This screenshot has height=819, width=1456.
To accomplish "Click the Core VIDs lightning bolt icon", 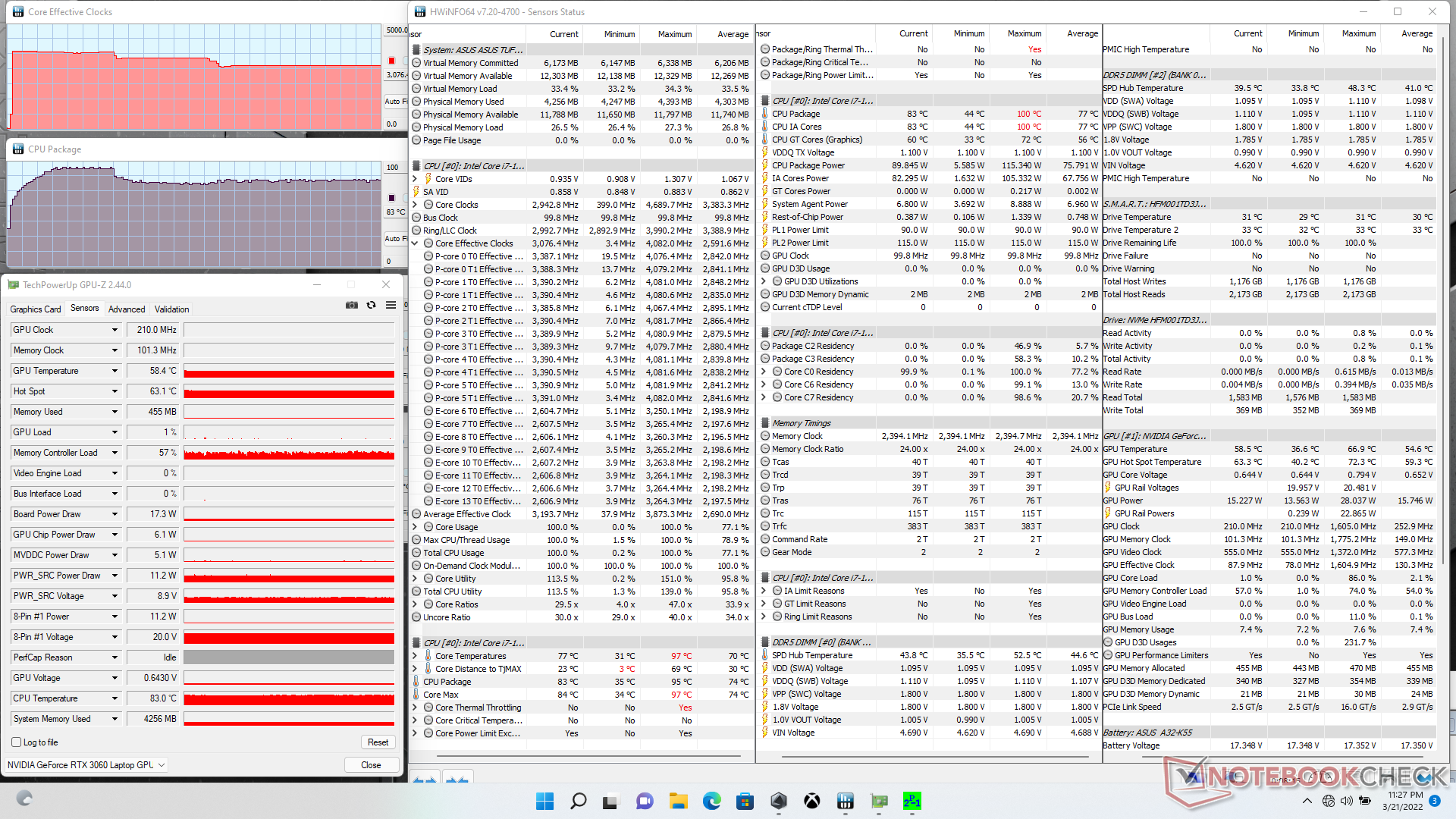I will 428,179.
